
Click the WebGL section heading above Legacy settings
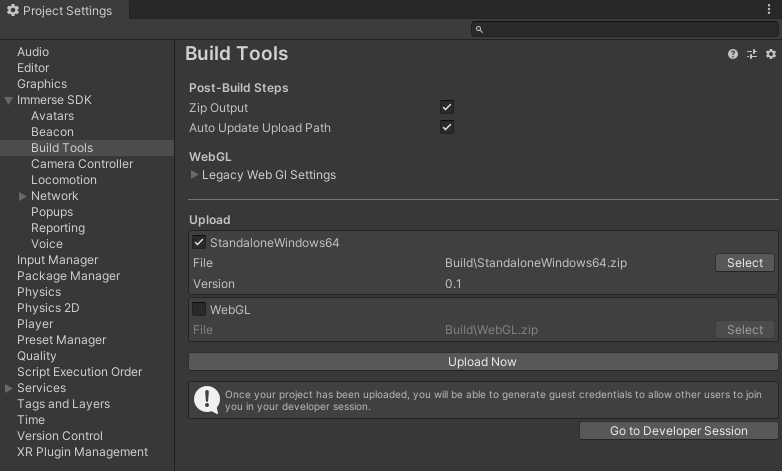(x=210, y=157)
